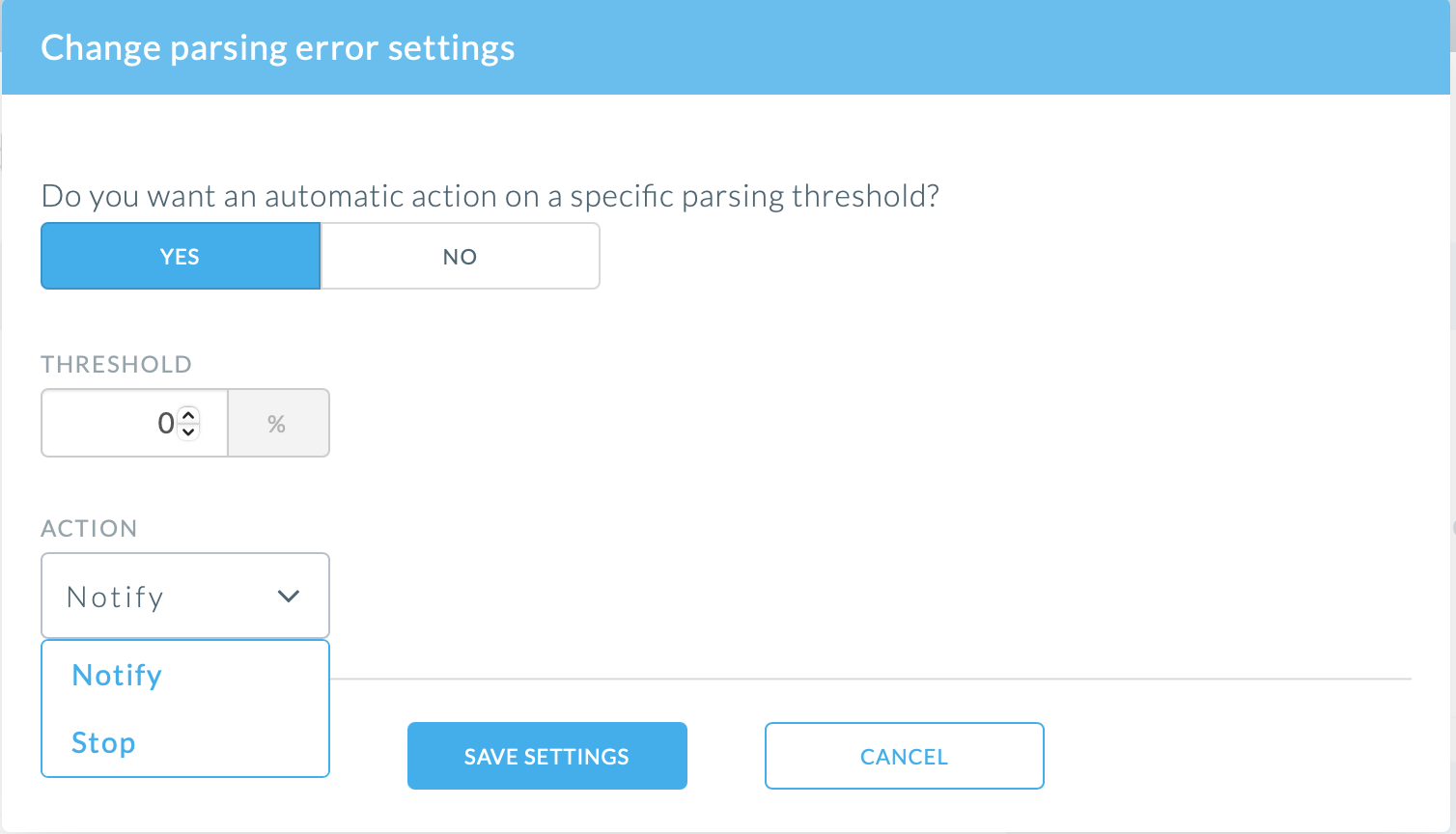Decrease threshold with the down arrow
The height and width of the screenshot is (834, 1456).
click(189, 431)
